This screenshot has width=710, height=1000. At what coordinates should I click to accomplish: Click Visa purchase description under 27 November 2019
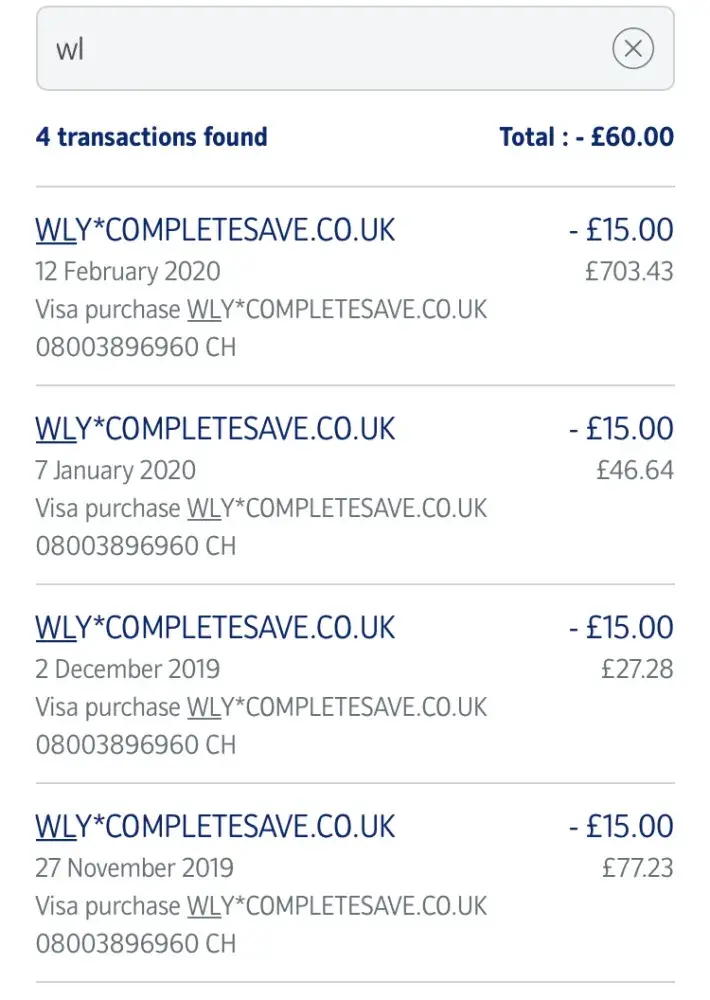pos(261,907)
